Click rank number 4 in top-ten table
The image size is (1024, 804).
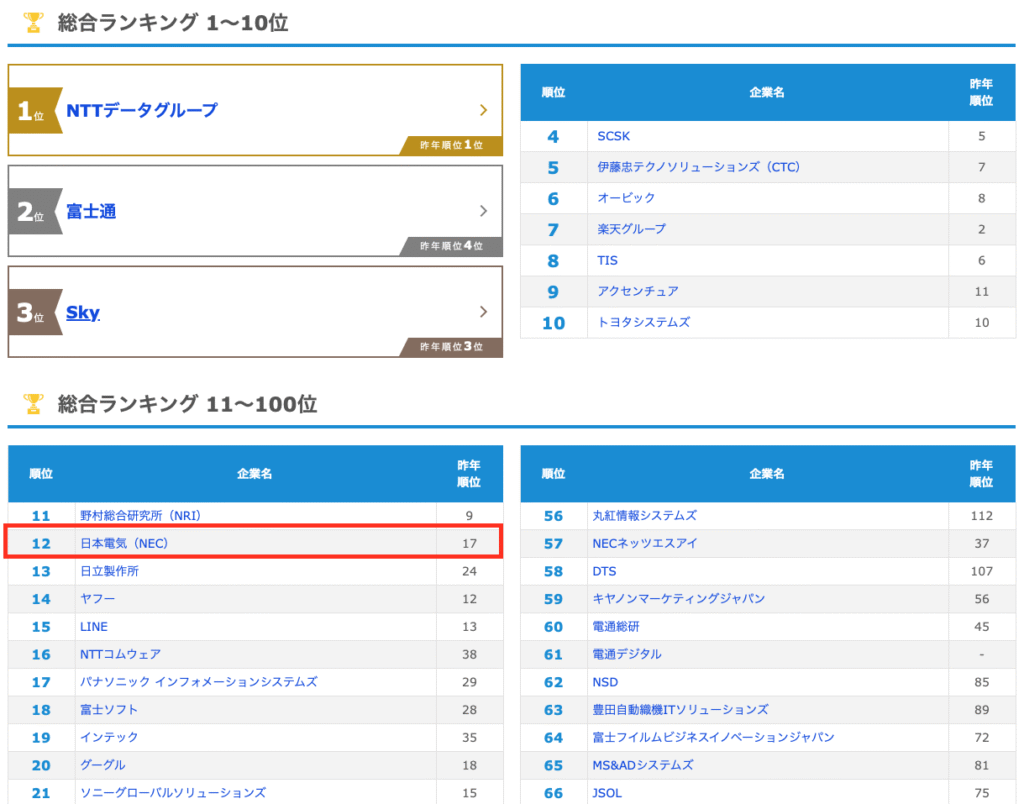(553, 137)
